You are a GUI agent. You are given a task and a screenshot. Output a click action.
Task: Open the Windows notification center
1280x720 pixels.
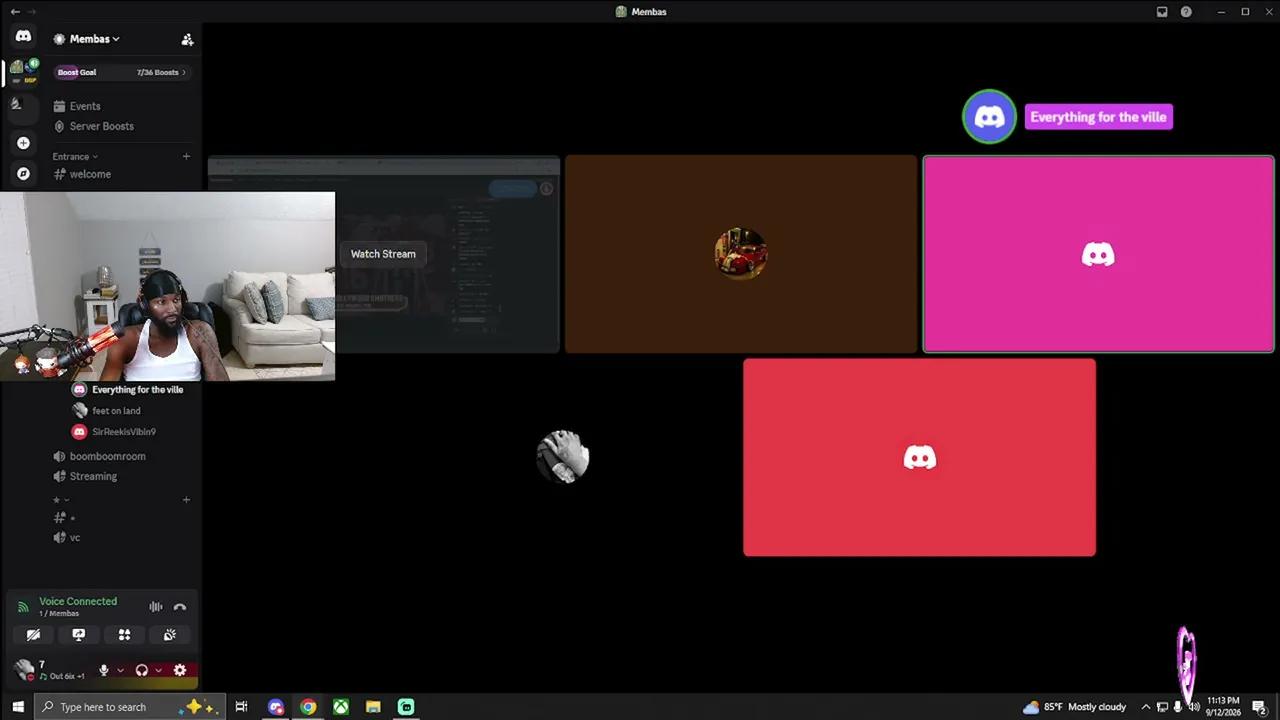point(1259,707)
